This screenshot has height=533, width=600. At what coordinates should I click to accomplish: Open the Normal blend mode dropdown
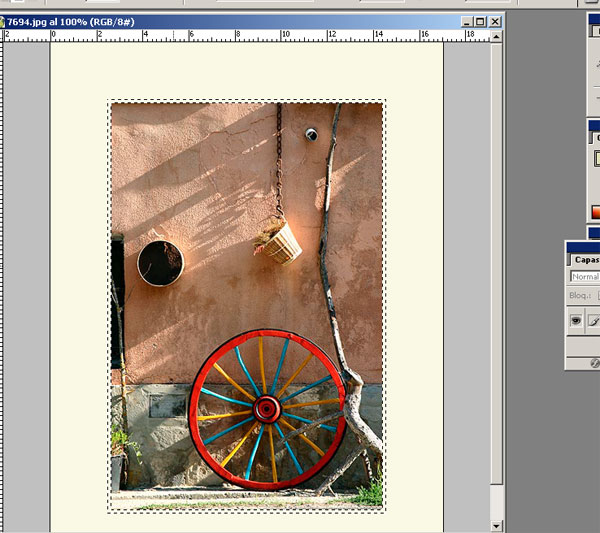[585, 276]
